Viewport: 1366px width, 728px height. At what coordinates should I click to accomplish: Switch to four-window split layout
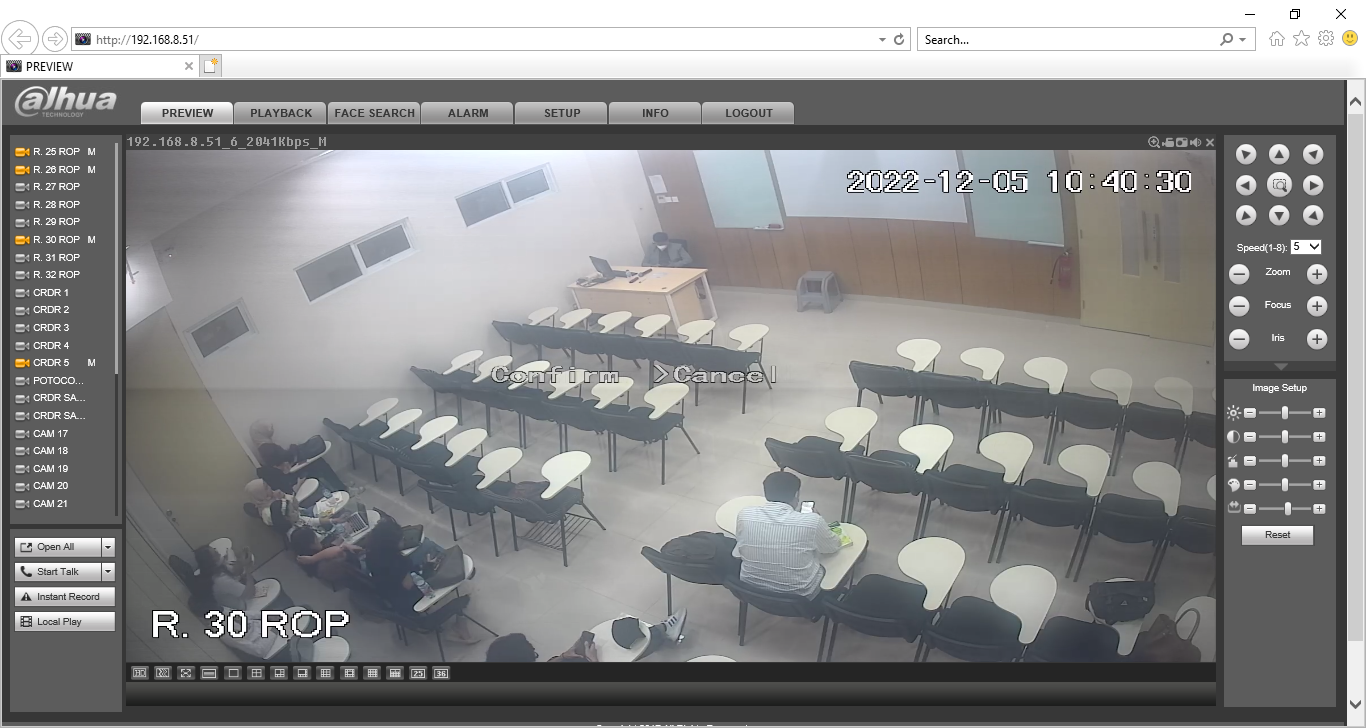click(x=256, y=673)
